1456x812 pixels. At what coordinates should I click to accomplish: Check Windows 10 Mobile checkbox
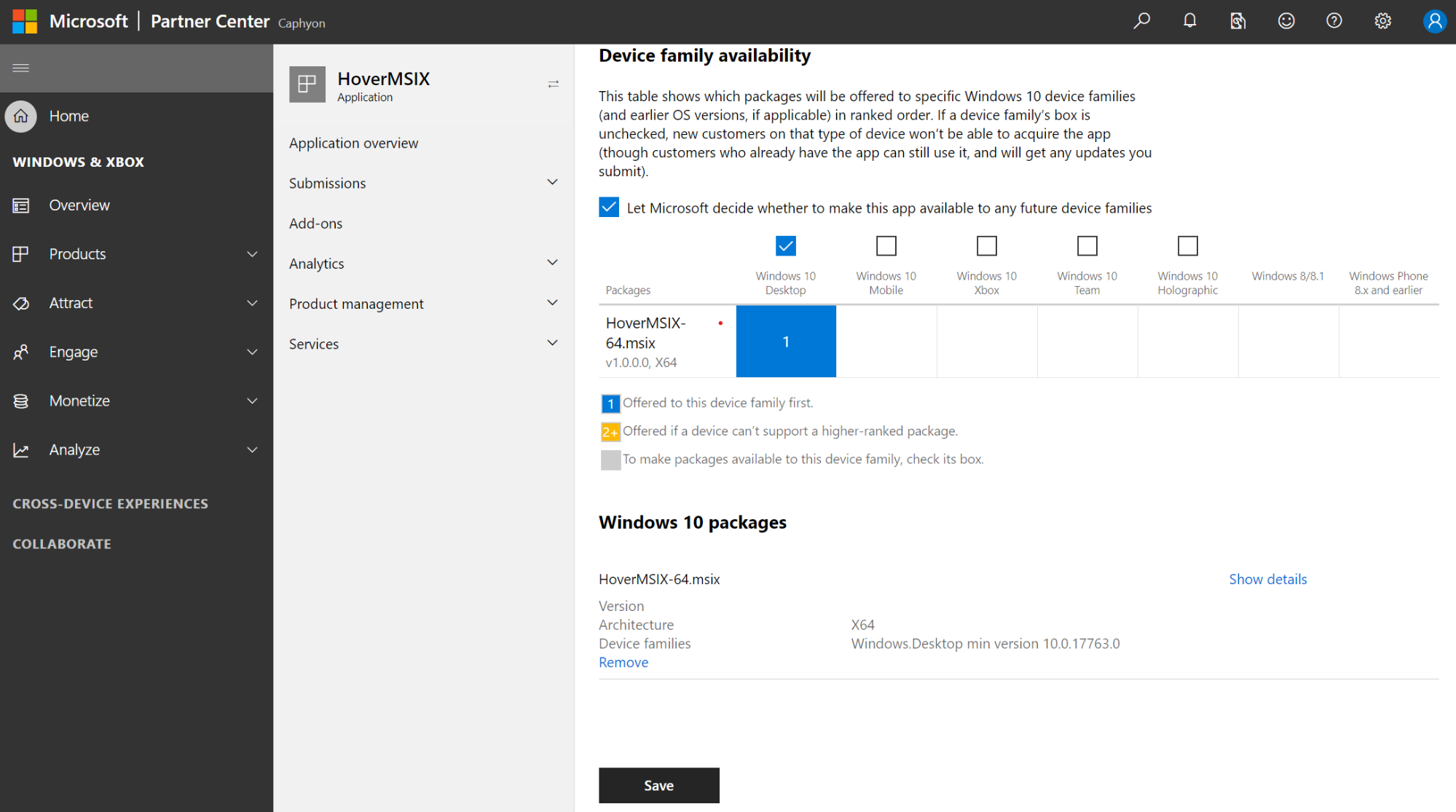[x=886, y=246]
